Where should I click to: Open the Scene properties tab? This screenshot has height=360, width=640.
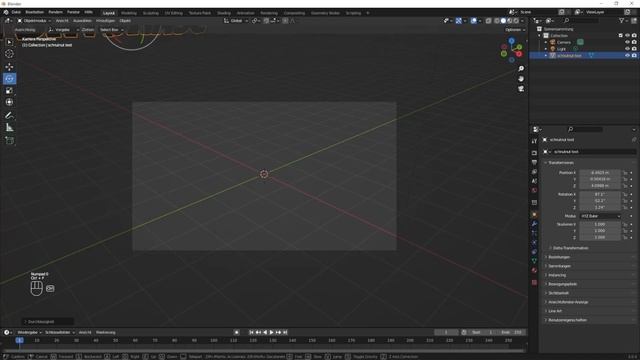pyautogui.click(x=534, y=181)
